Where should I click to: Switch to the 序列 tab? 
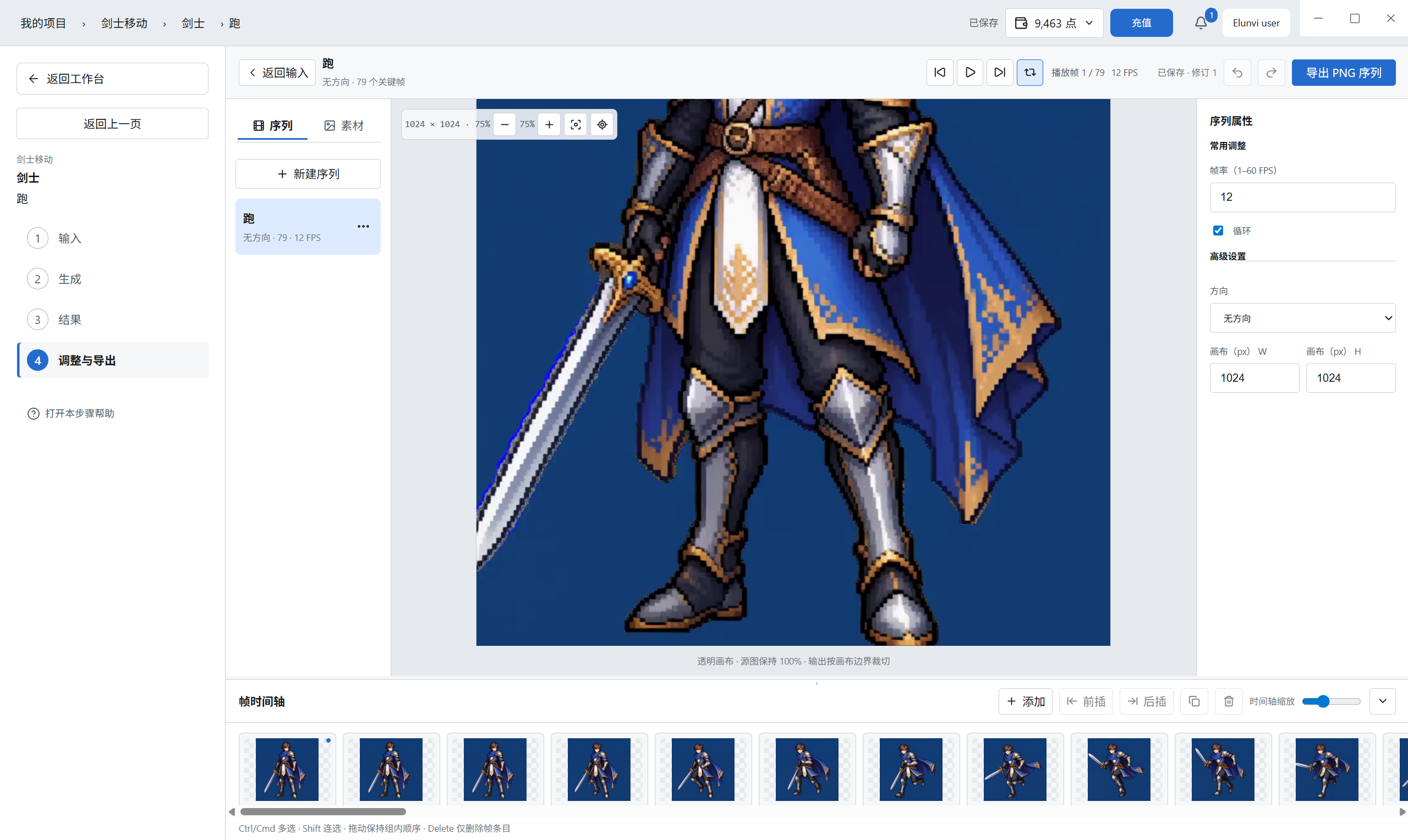coord(273,125)
